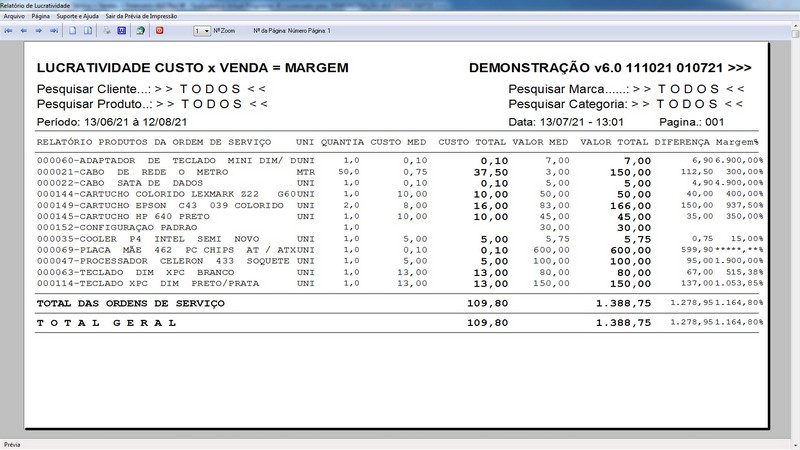800x450 pixels.
Task: Click row '000152-CONFIGURAÇAO PADRAO'
Action: pos(345,228)
